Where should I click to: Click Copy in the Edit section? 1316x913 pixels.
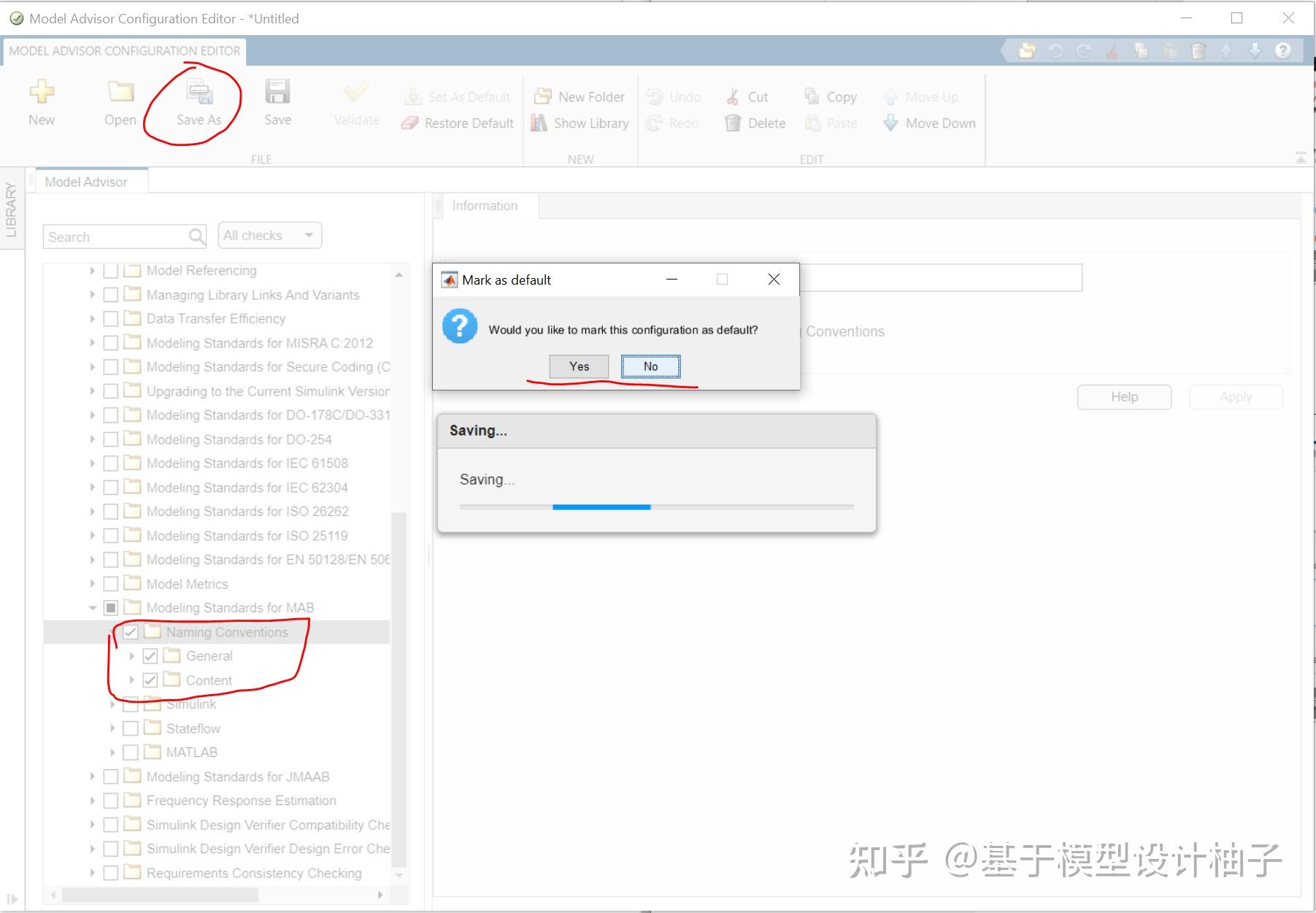(830, 97)
